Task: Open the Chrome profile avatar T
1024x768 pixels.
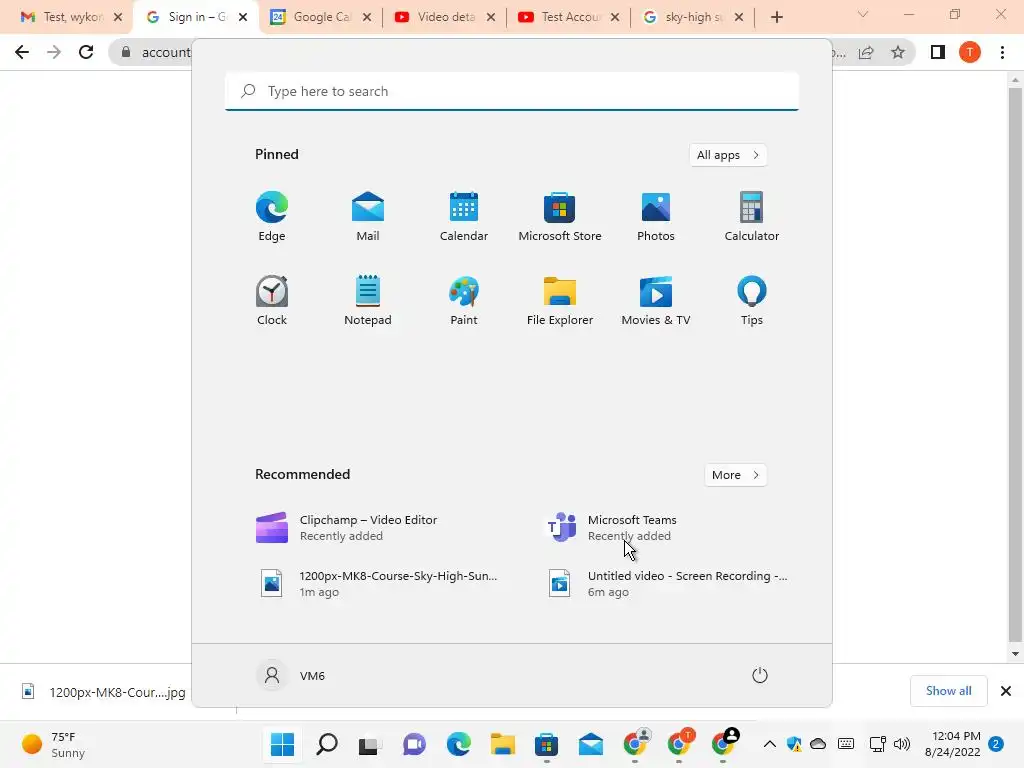Action: pos(970,52)
